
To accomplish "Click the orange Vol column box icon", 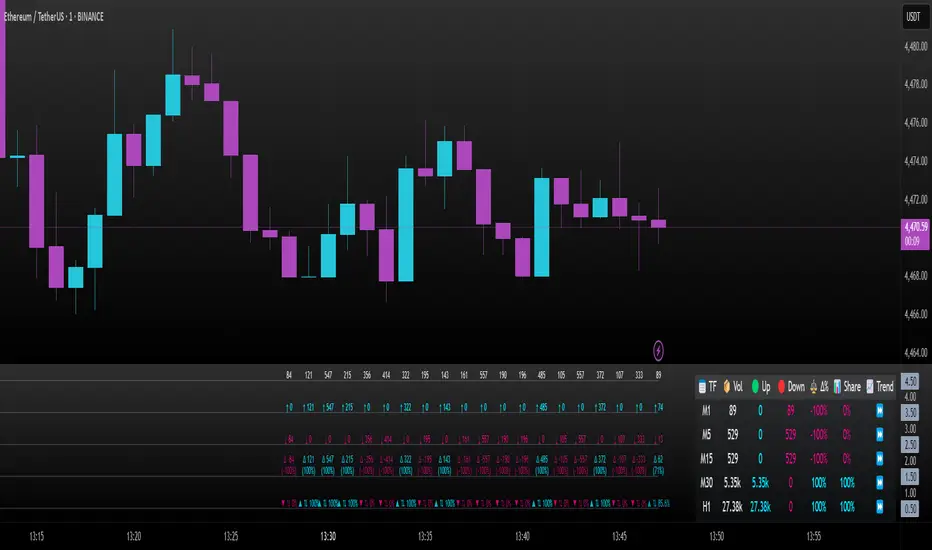I will tap(726, 386).
